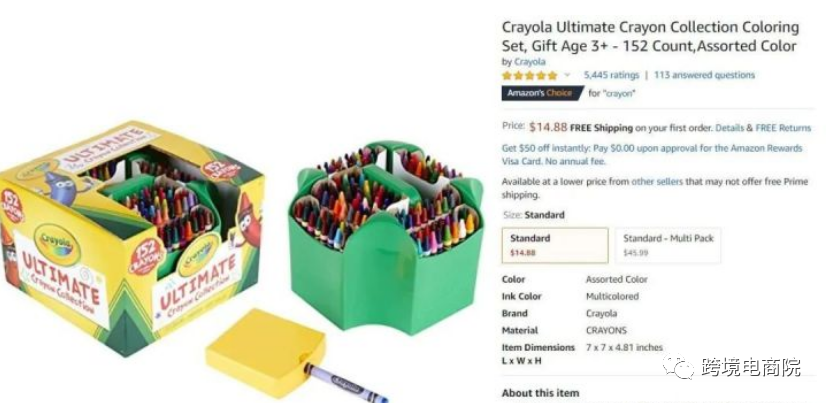This screenshot has width=827, height=403.
Task: Click the five-star rating icons
Action: point(529,75)
